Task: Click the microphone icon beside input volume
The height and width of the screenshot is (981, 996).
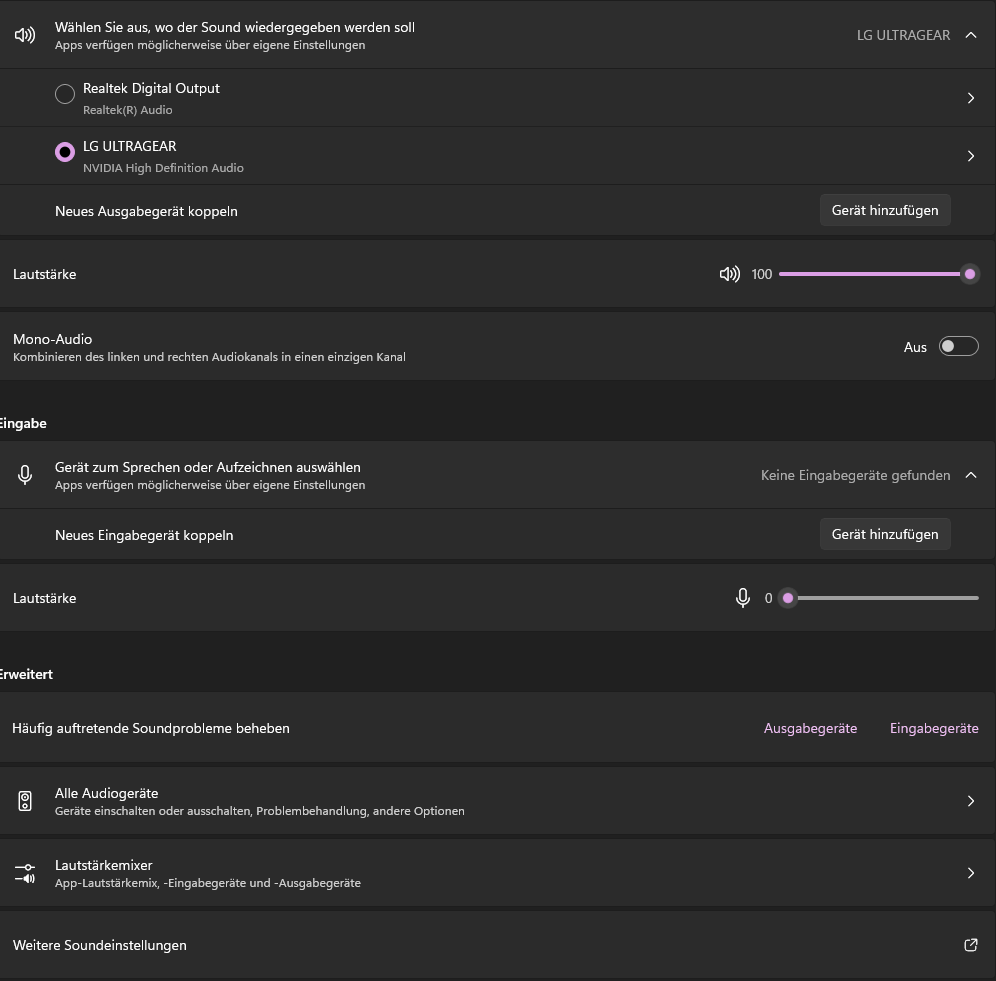Action: (x=743, y=598)
